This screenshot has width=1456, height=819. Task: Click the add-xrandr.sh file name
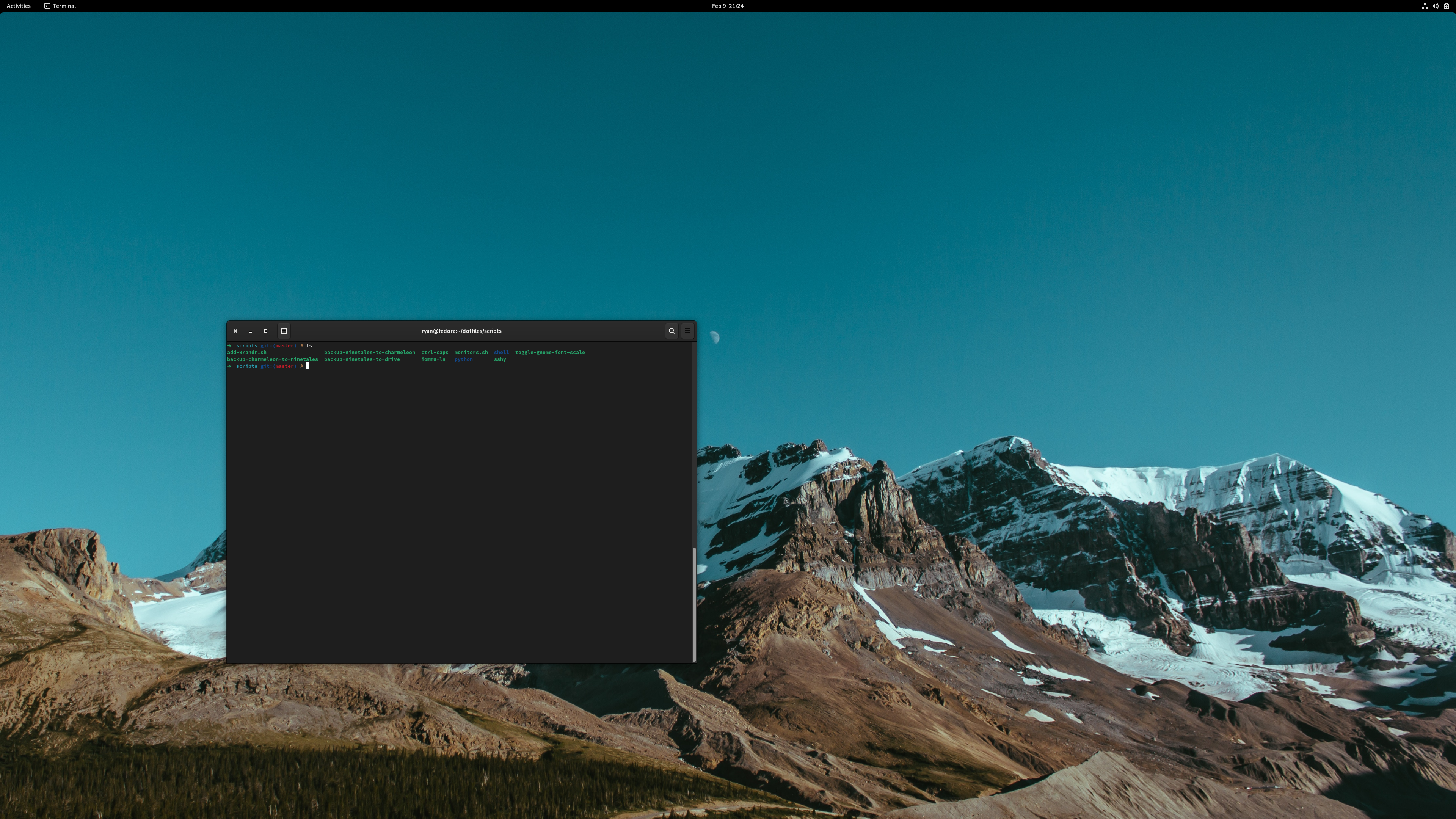coord(246,353)
